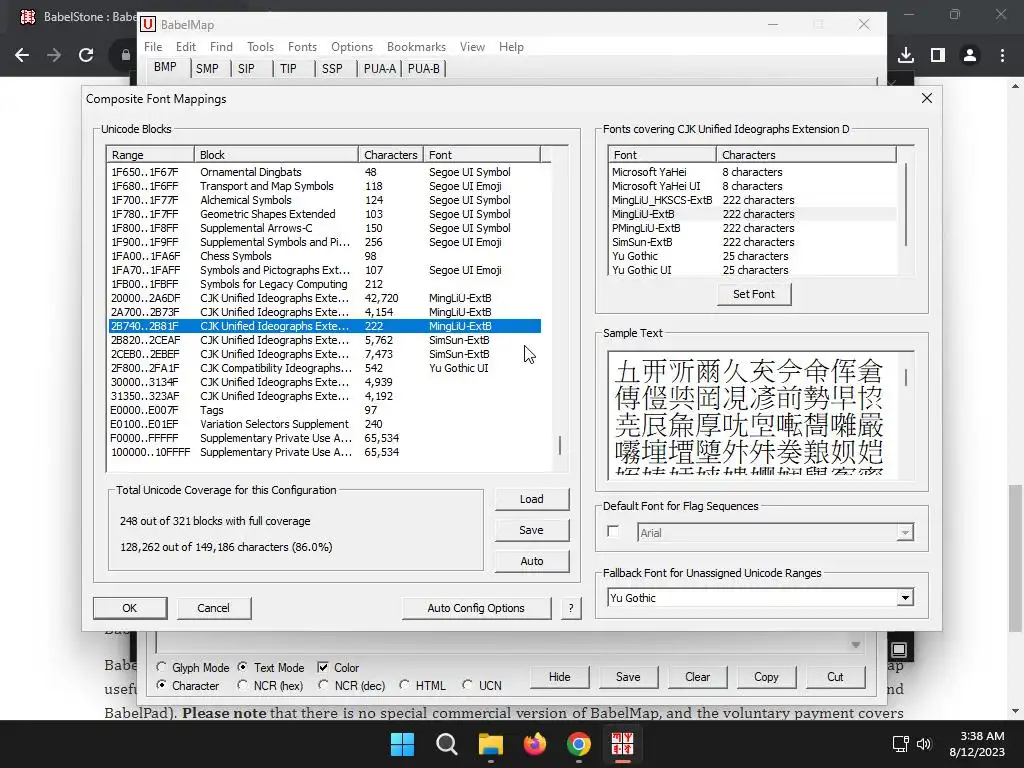
Task: Select the Alchemical Symbols block row
Action: [x=325, y=200]
